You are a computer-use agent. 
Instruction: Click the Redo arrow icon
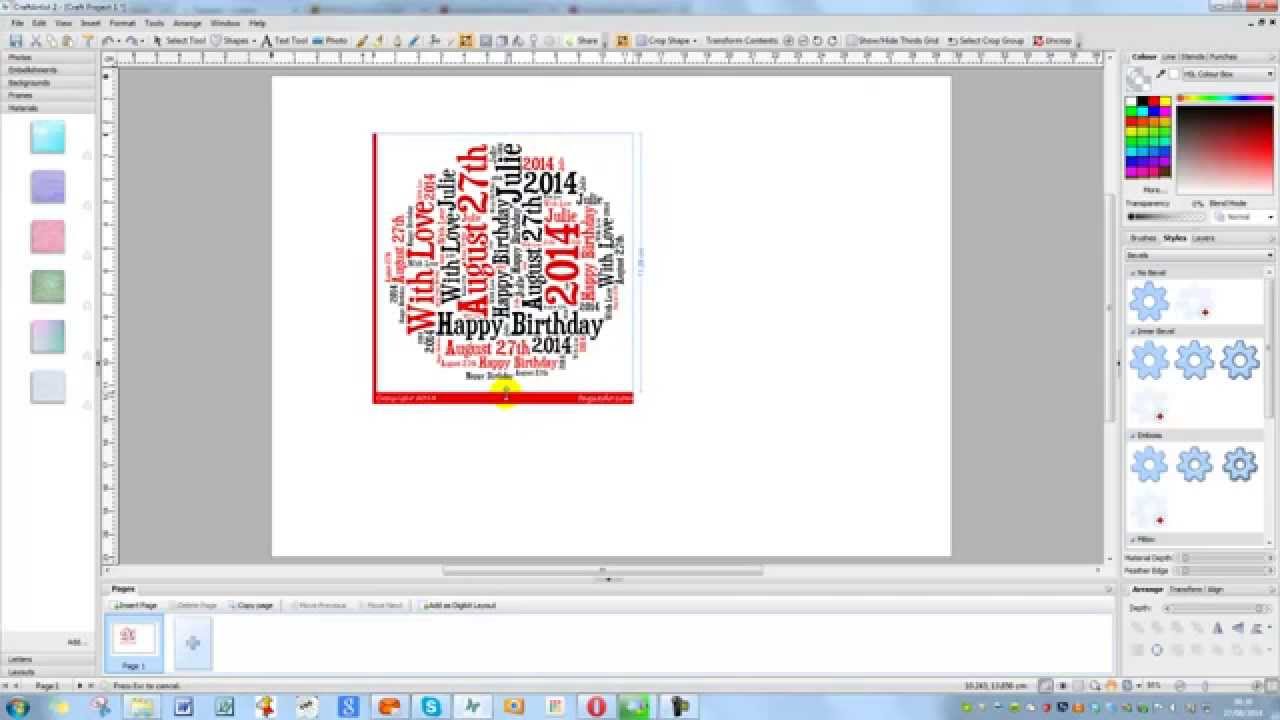coord(131,41)
